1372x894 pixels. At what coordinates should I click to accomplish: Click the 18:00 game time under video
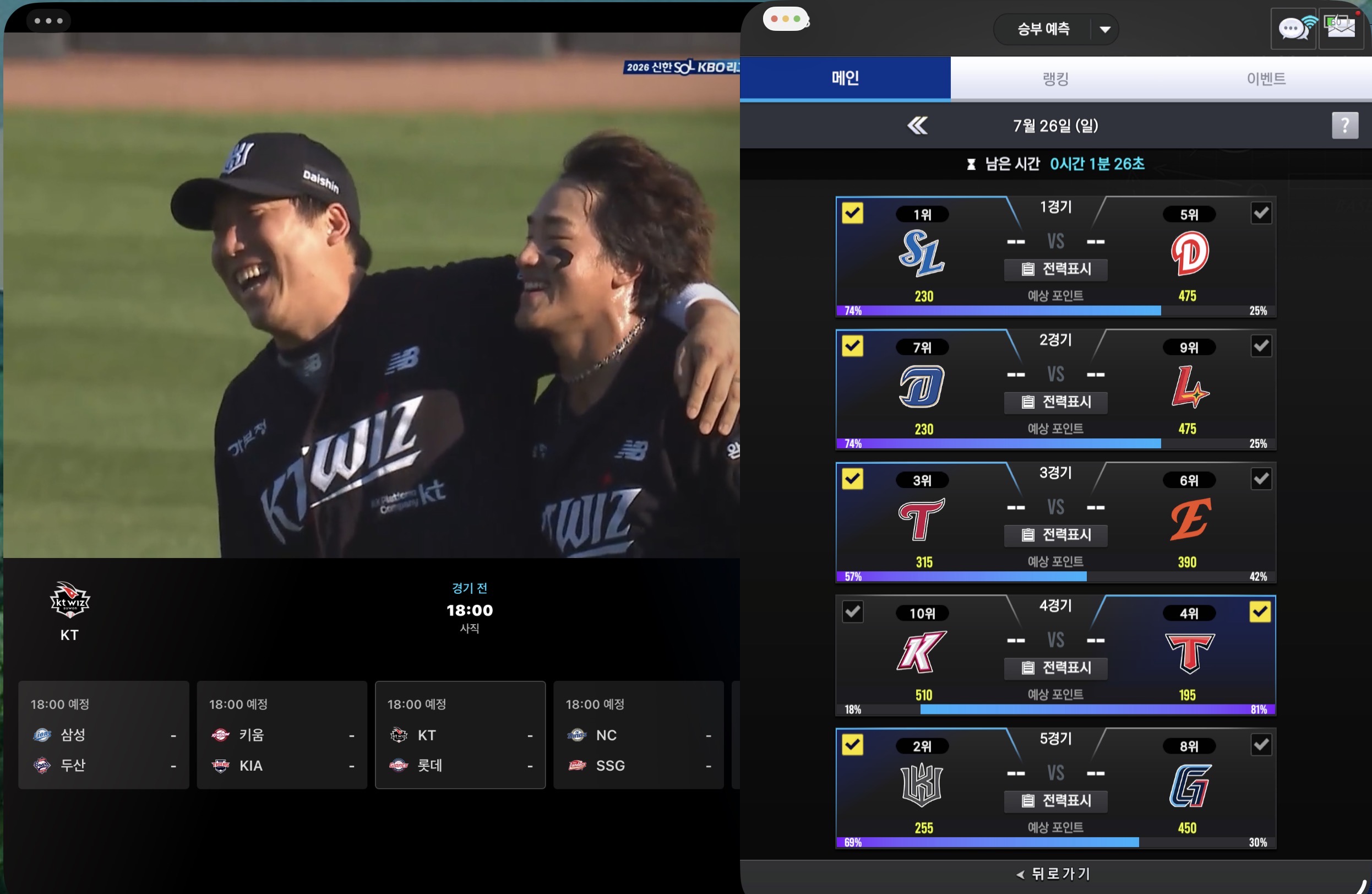point(470,610)
